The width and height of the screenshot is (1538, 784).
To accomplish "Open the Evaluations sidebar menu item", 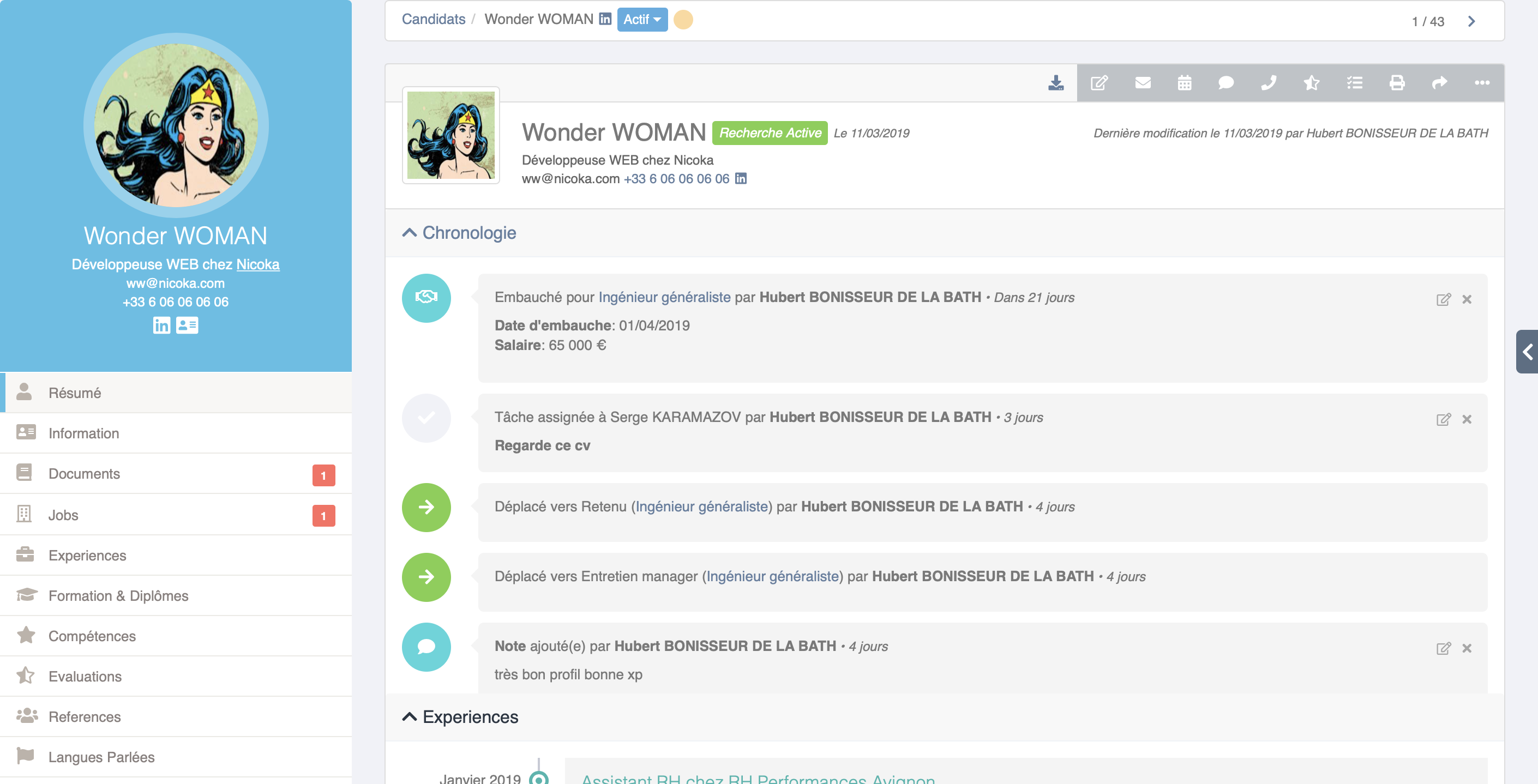I will point(176,677).
